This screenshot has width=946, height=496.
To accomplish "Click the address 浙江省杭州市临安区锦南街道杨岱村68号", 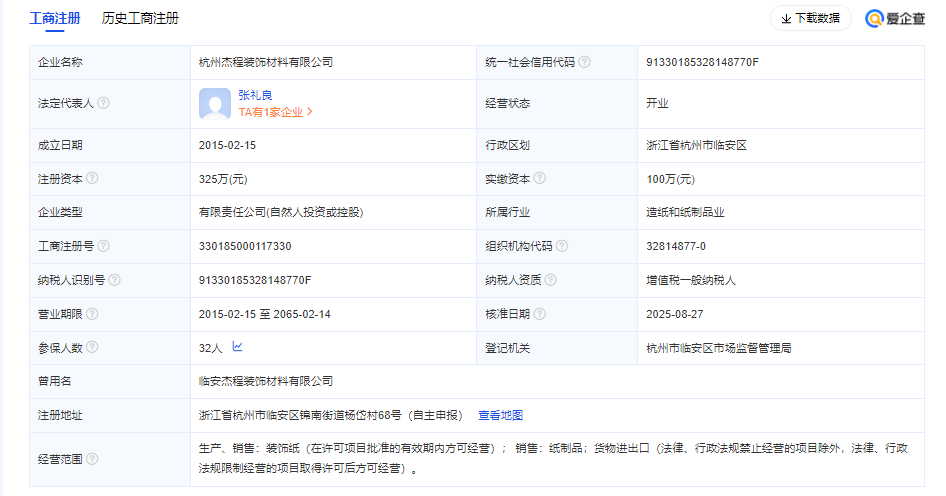I will [300, 415].
